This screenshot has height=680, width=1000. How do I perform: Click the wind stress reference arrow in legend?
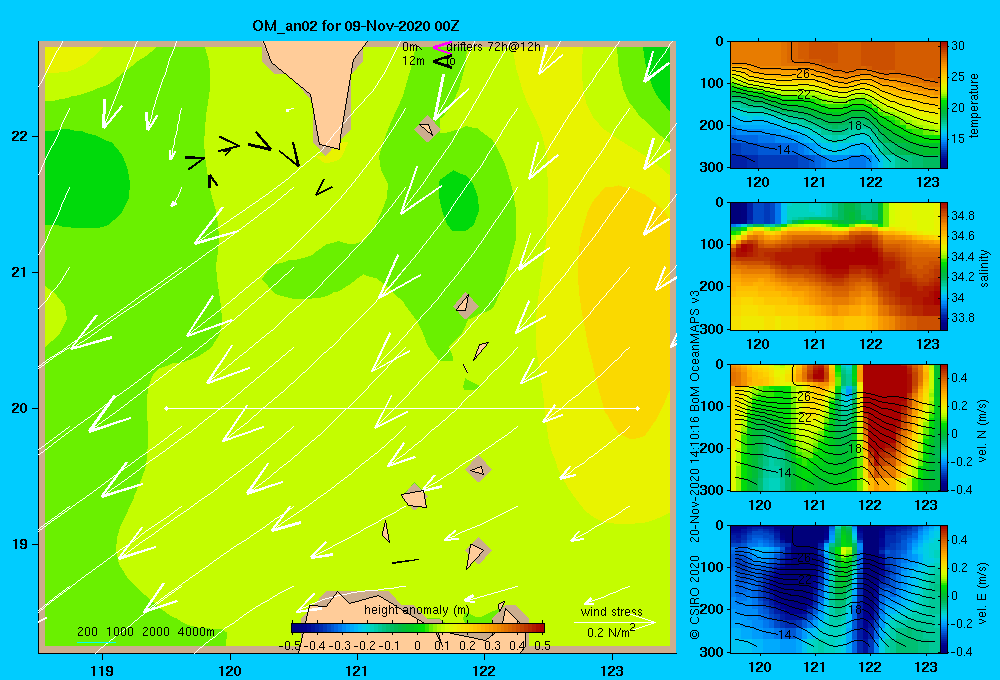614,621
